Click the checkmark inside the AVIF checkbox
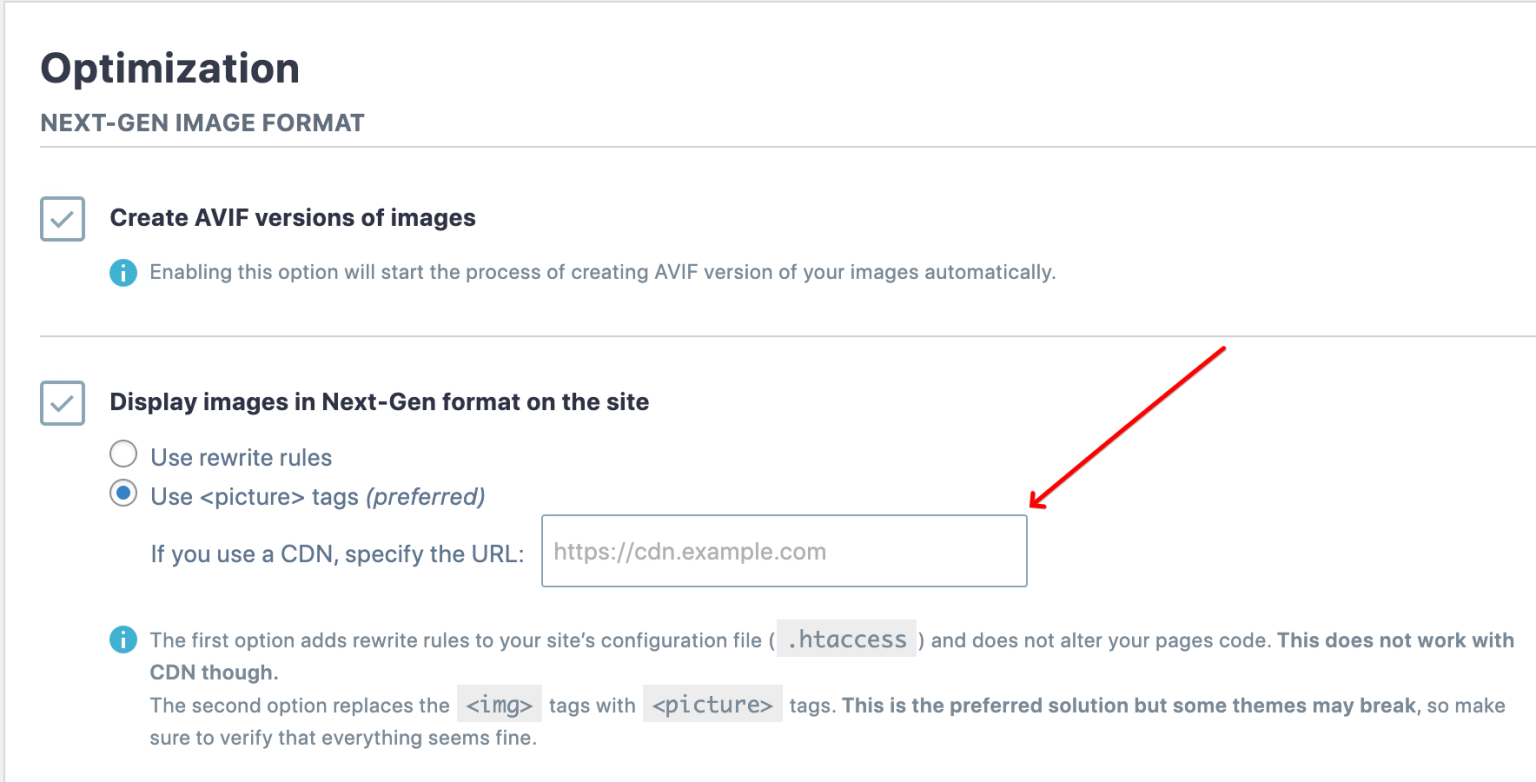This screenshot has height=782, width=1536. pyautogui.click(x=61, y=219)
